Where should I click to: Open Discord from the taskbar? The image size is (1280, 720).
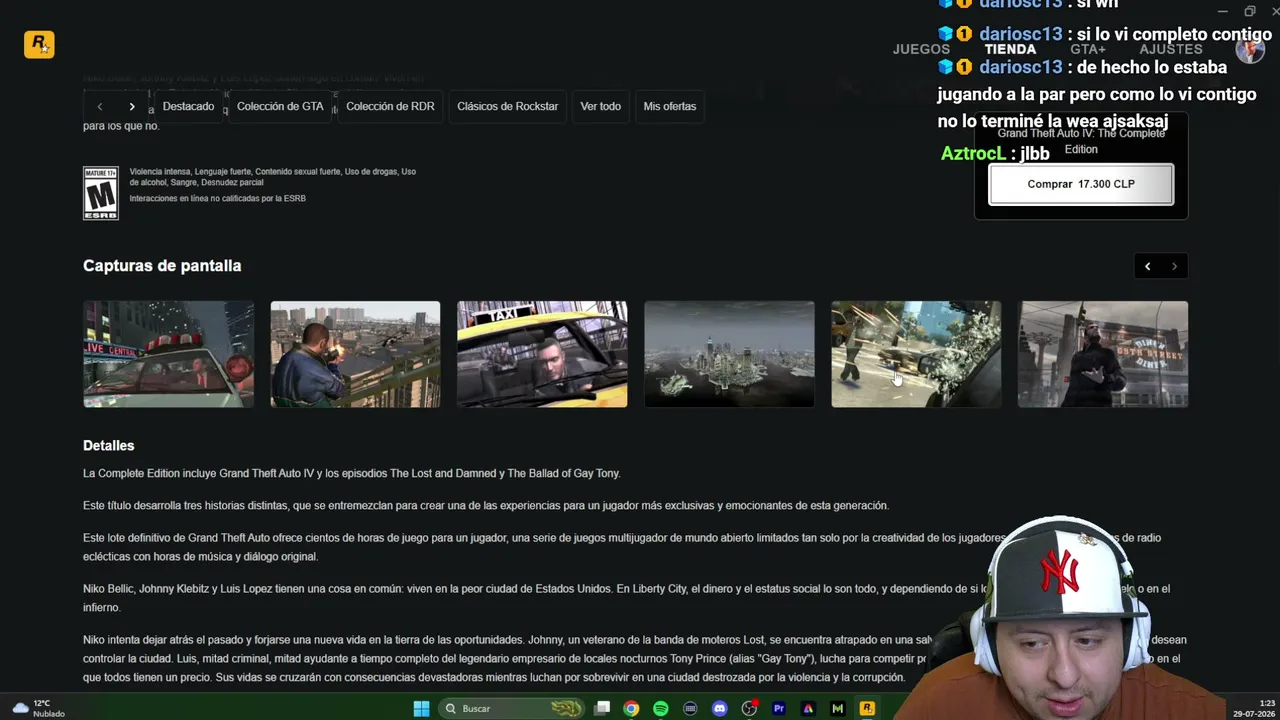719,709
